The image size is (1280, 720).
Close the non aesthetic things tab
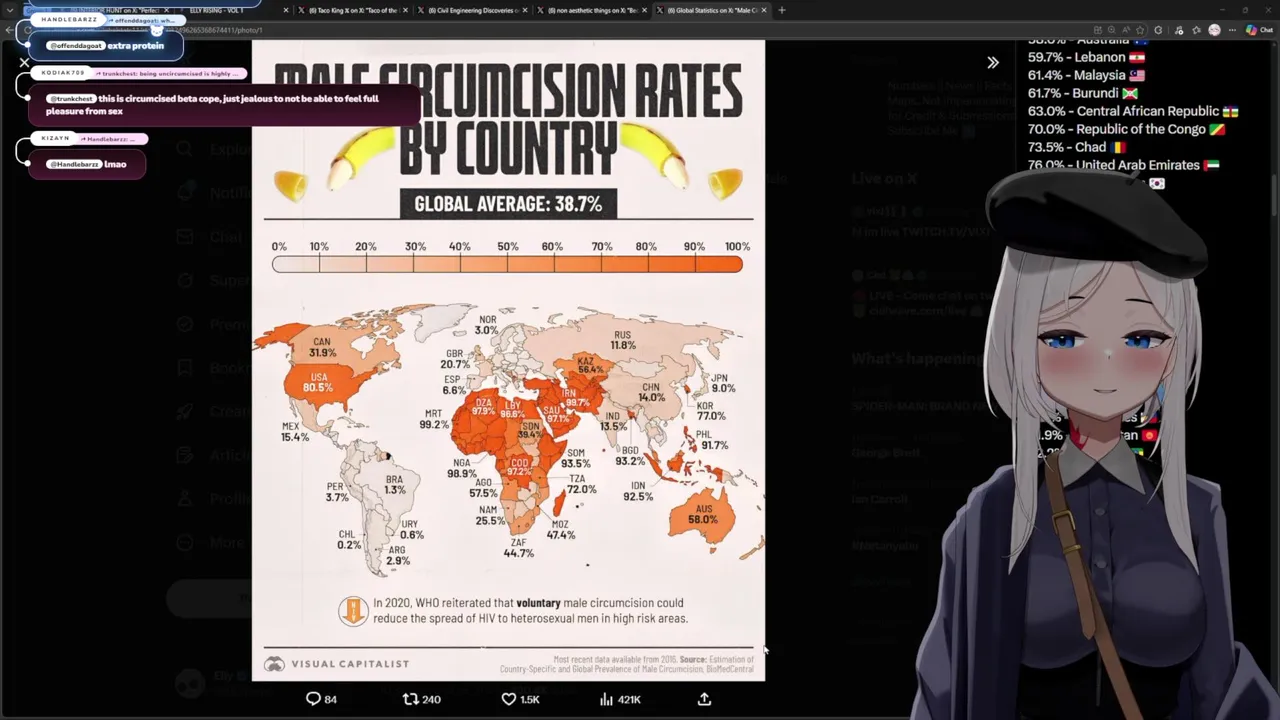tap(644, 10)
